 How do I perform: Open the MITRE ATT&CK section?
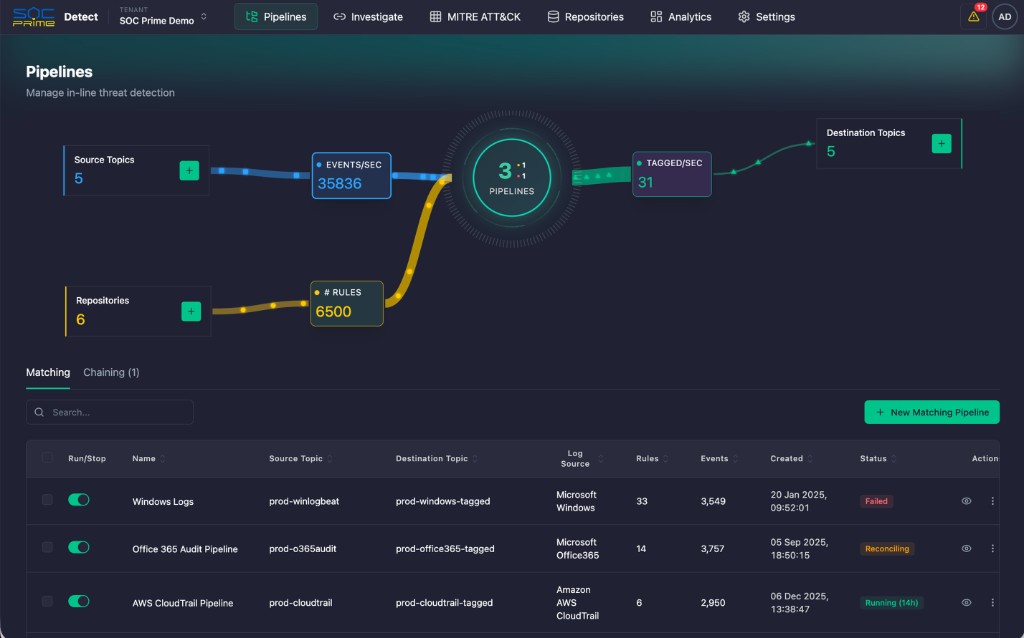click(x=475, y=16)
